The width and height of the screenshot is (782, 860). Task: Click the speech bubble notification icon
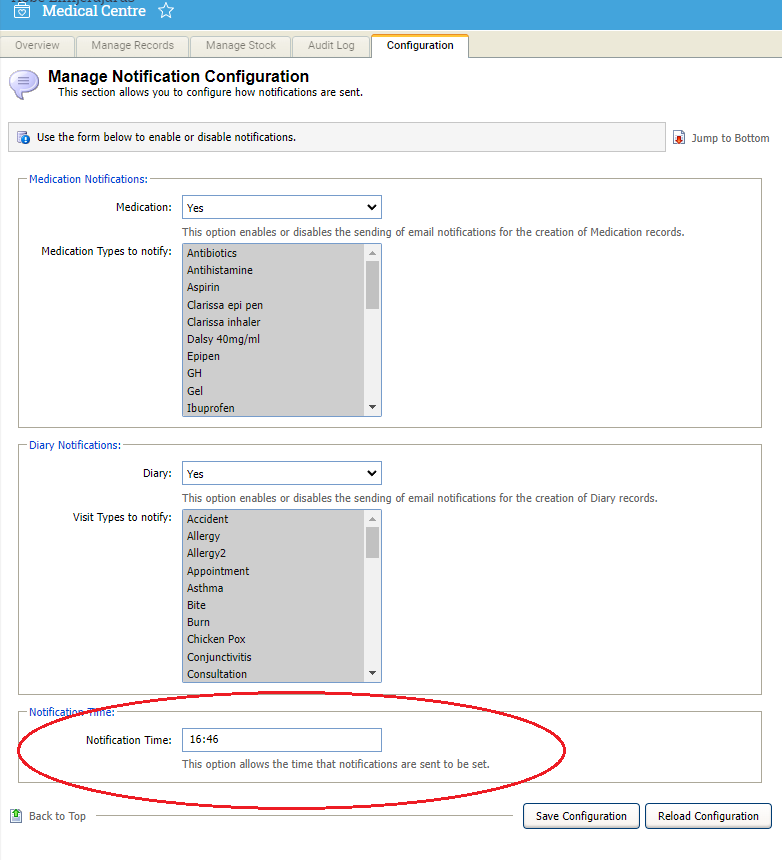(x=24, y=84)
